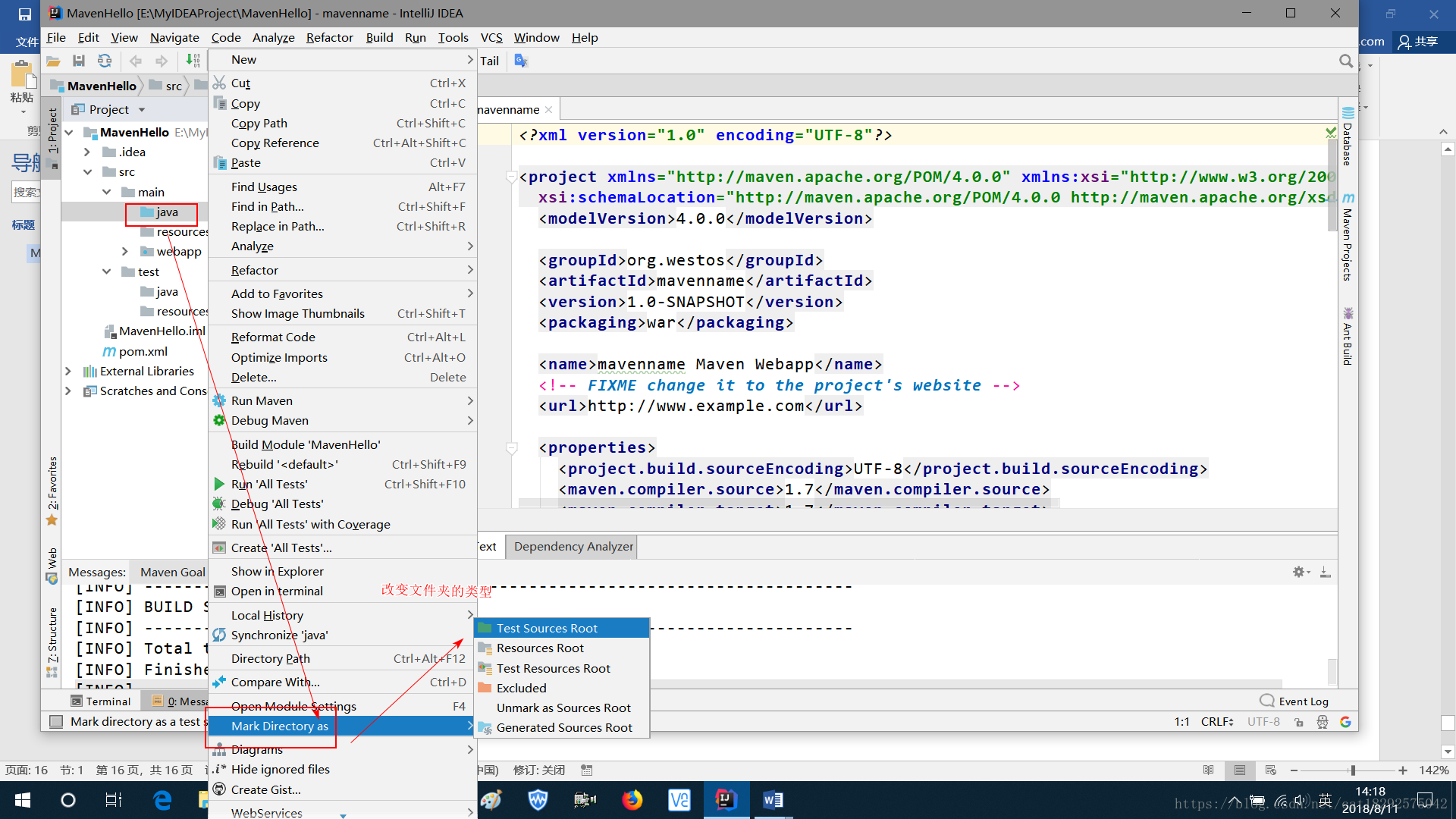Screen dimensions: 1456x819
Task: Click the MavenHello breadcrumb
Action: coord(93,86)
